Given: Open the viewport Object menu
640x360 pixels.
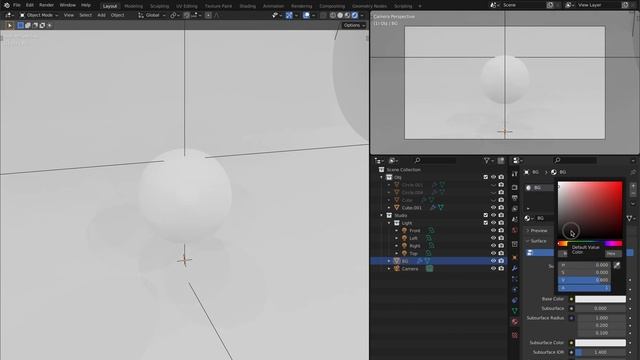Looking at the screenshot, I should click(x=117, y=15).
